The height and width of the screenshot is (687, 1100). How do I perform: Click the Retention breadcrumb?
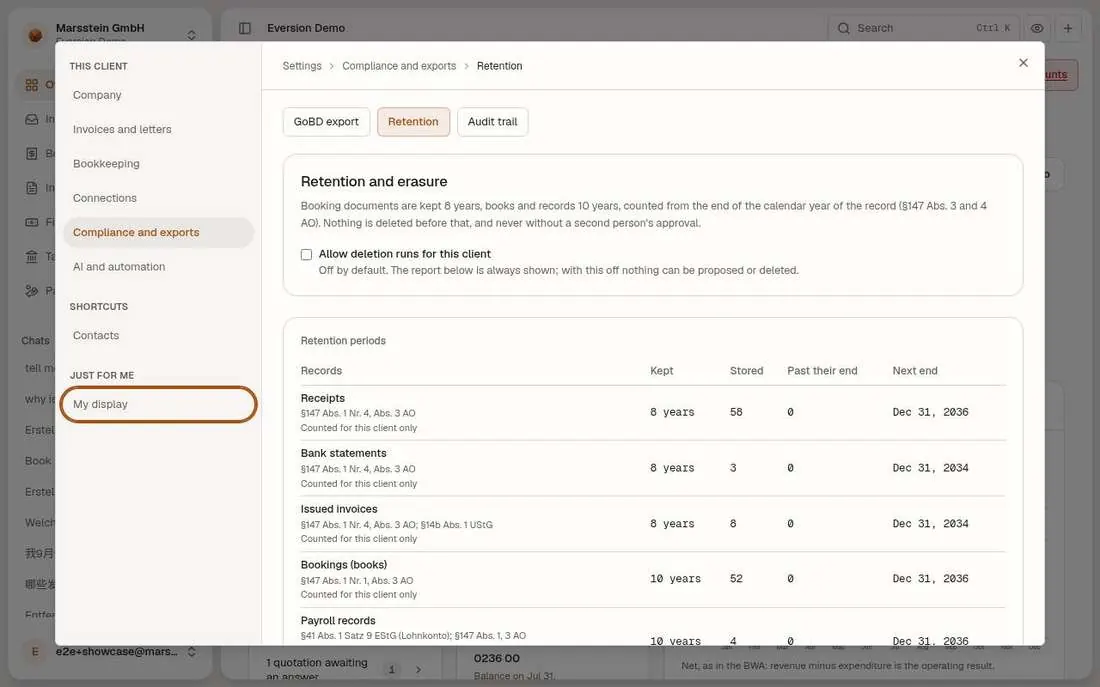tap(499, 66)
